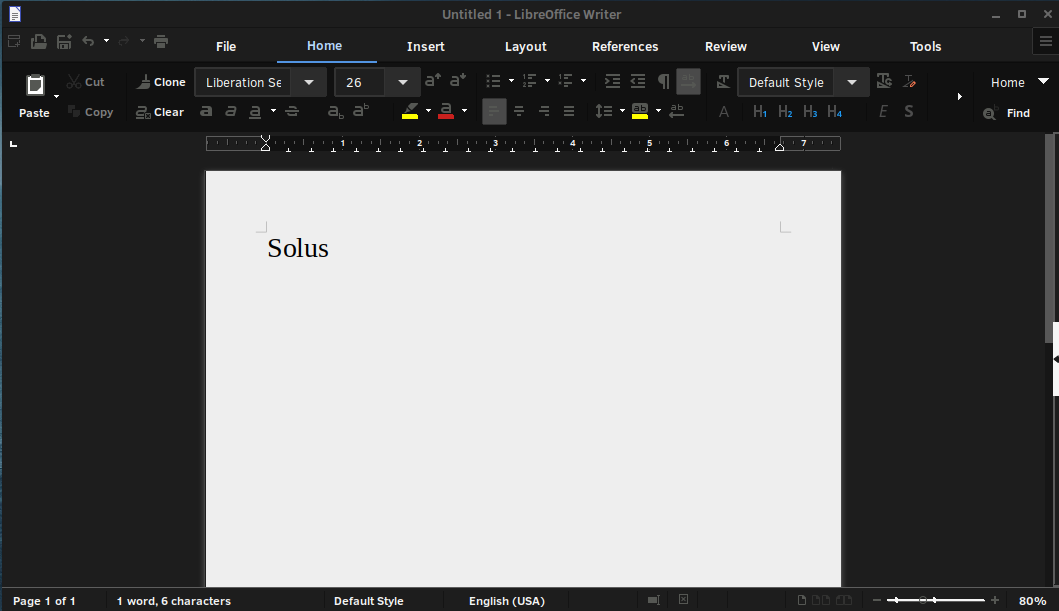Click the Clone formatting button
This screenshot has height=611, width=1059.
point(161,82)
